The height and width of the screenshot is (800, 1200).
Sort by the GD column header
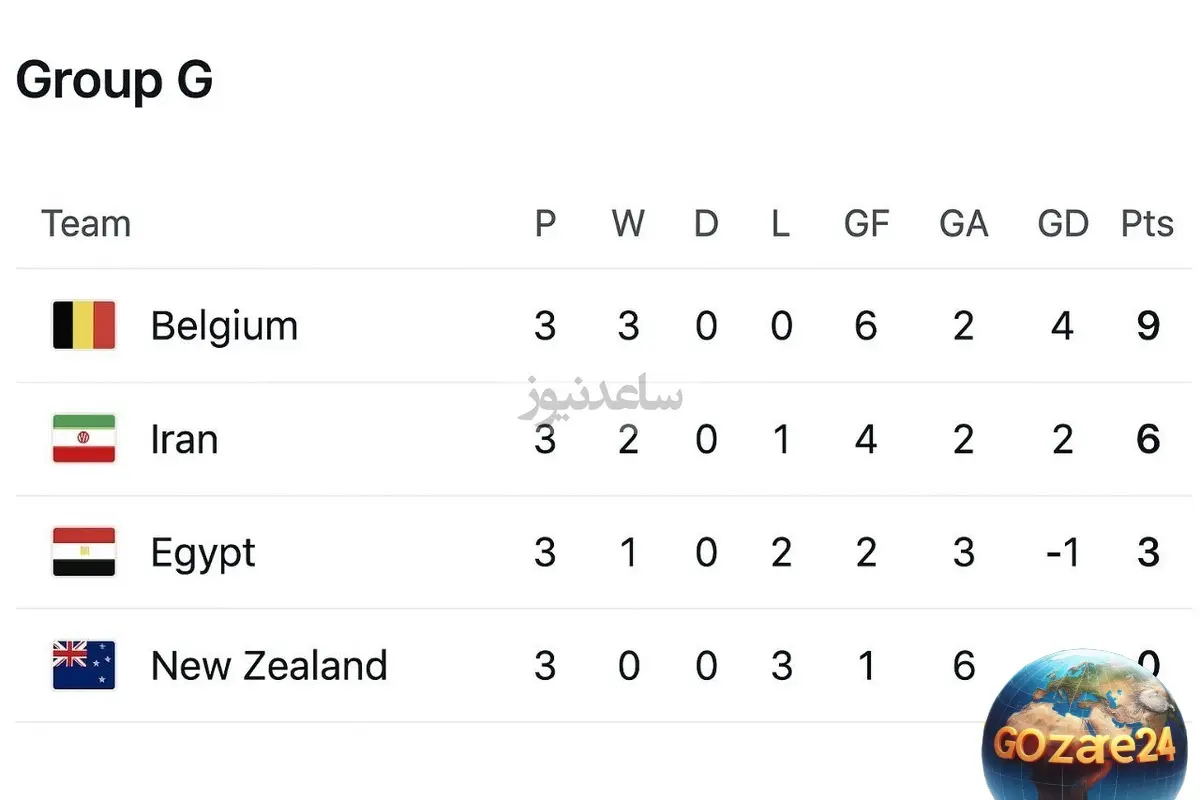1062,224
